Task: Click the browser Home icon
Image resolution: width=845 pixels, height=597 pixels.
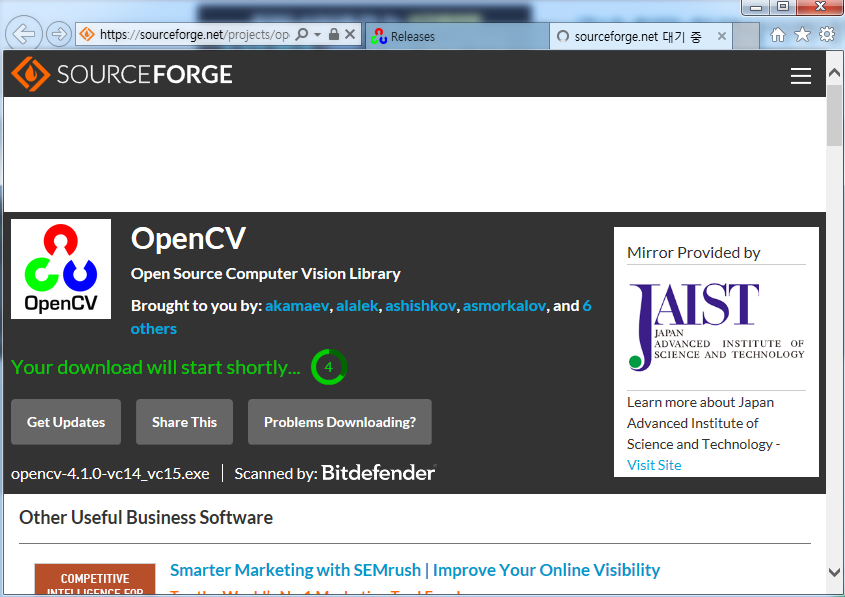Action: pos(778,35)
